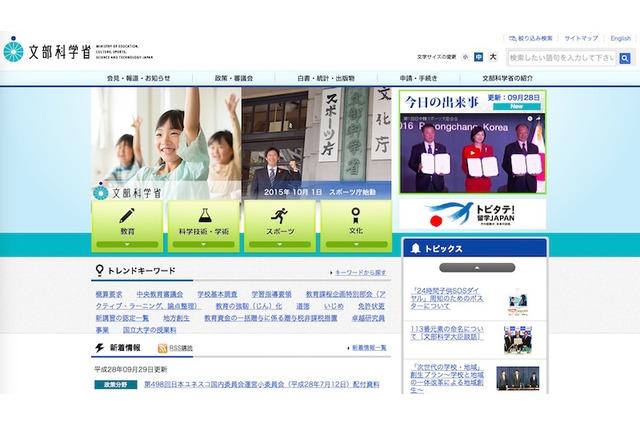This screenshot has width=640, height=426.
Task: Click the 113番元素 topic photo thumbnail
Action: 518,339
